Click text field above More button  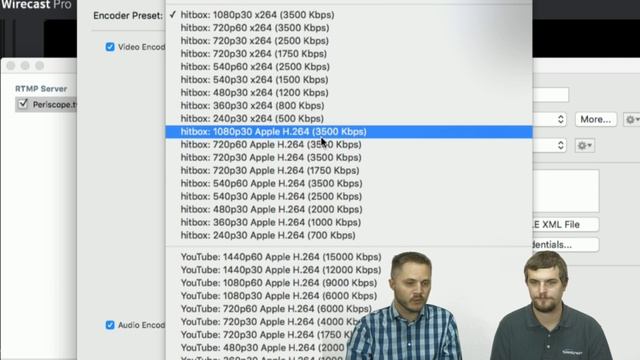tap(551, 95)
